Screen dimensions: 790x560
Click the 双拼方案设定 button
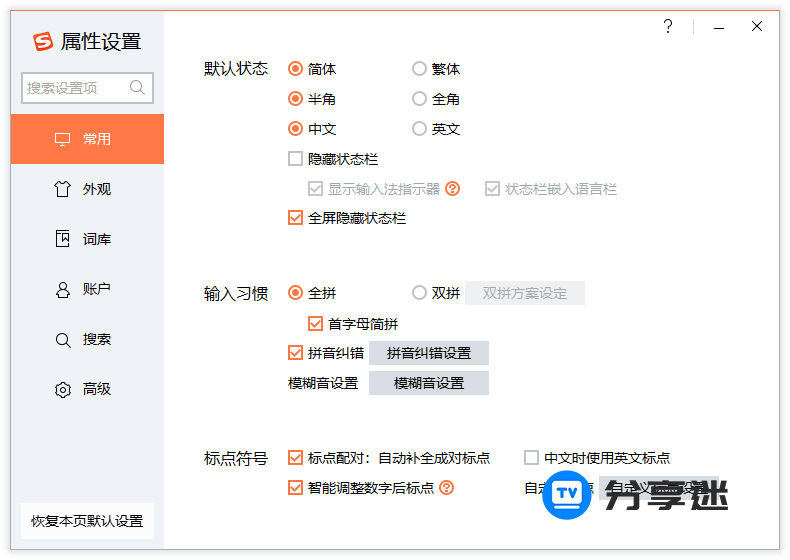coord(525,293)
